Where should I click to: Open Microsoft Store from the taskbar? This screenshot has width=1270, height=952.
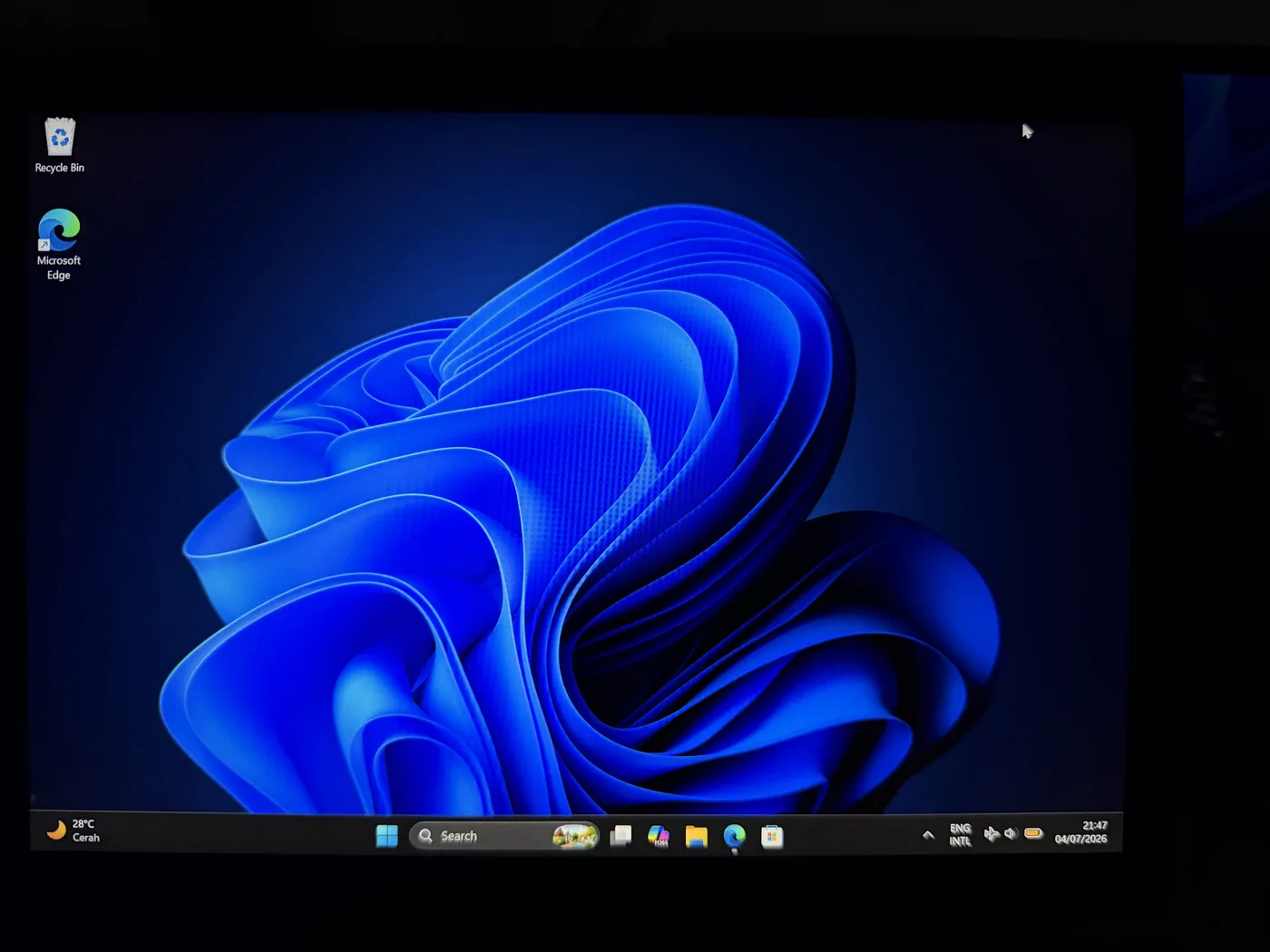[x=772, y=836]
